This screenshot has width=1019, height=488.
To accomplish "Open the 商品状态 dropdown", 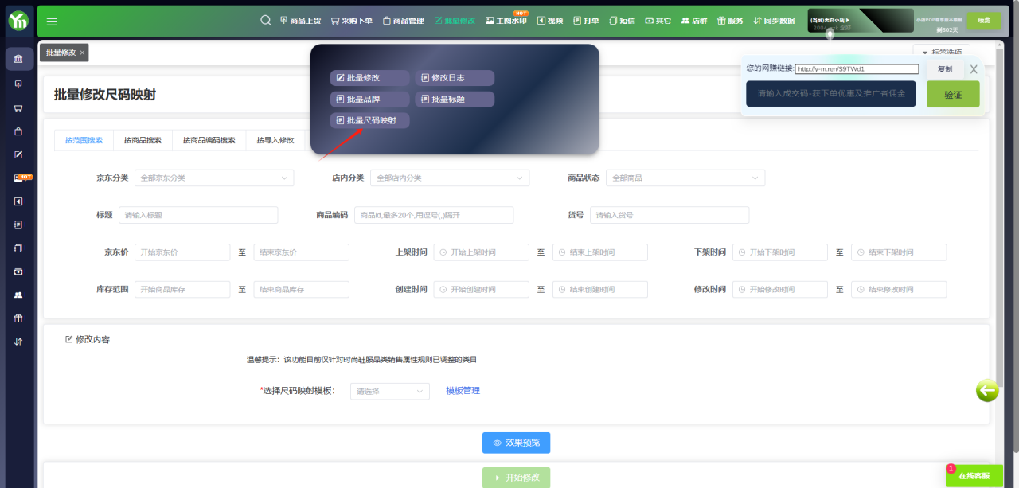I will [684, 178].
